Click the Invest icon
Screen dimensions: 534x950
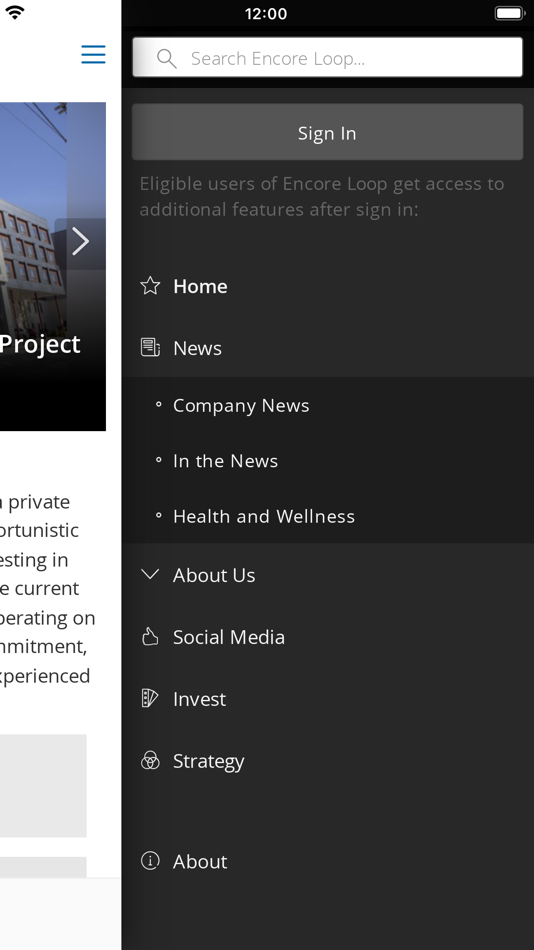click(150, 699)
